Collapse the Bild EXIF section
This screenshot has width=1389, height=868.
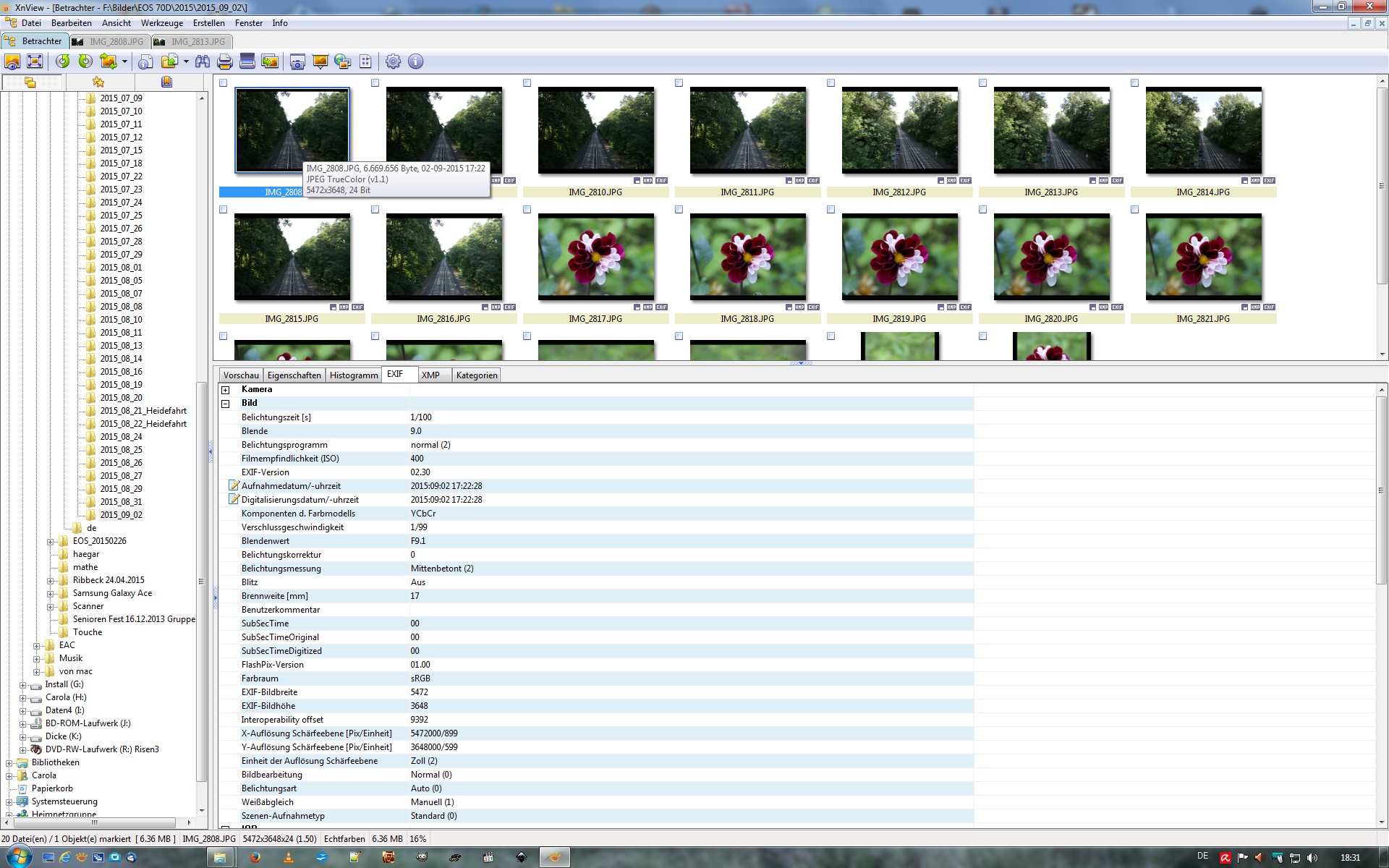pyautogui.click(x=226, y=404)
